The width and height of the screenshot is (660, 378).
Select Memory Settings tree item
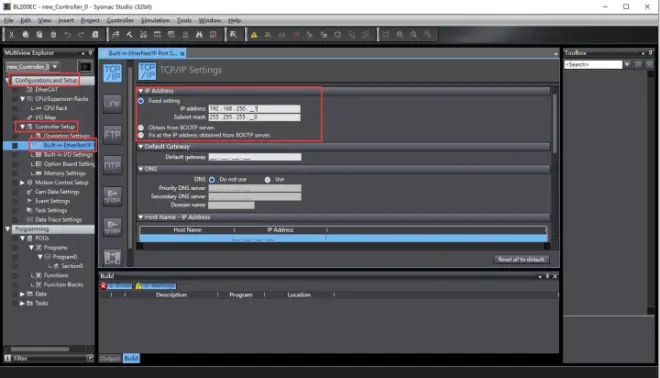point(64,173)
